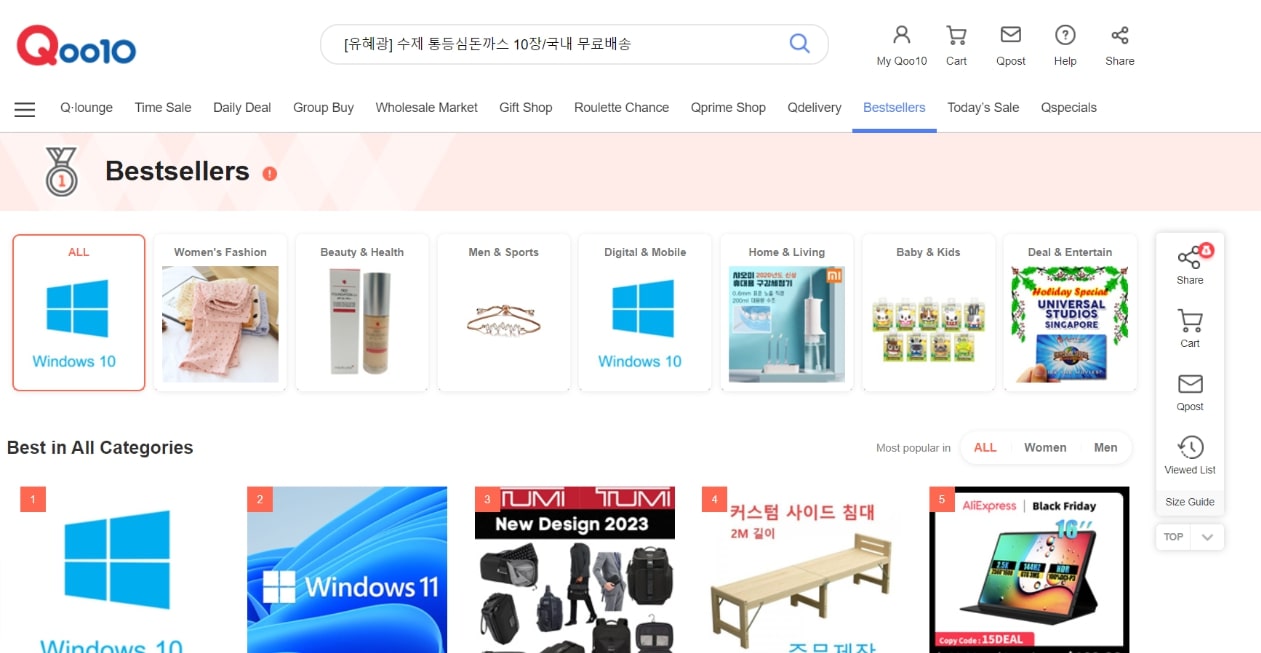
Task: Select Baby & Kids category card
Action: [x=929, y=313]
